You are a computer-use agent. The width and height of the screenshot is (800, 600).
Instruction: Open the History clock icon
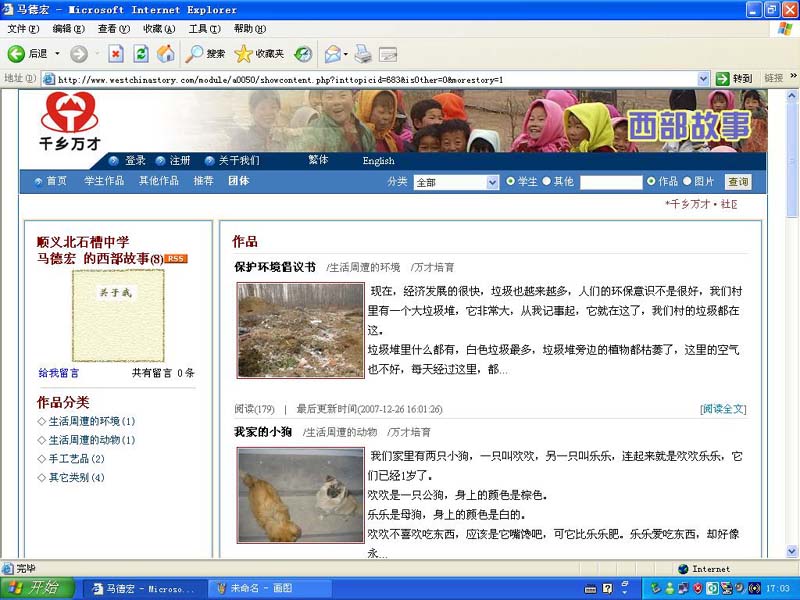coord(303,54)
